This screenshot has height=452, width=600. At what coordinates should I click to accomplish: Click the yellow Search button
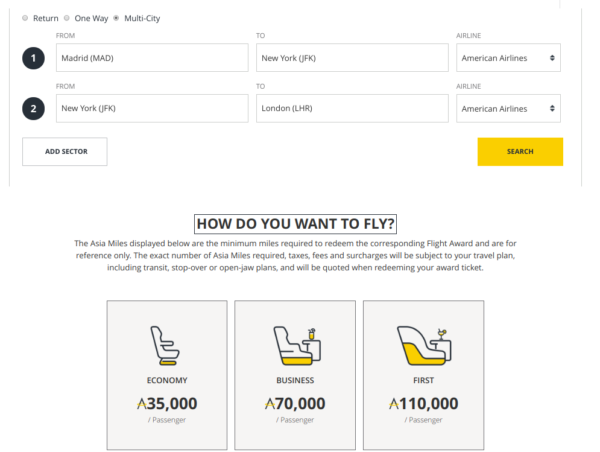(x=520, y=151)
